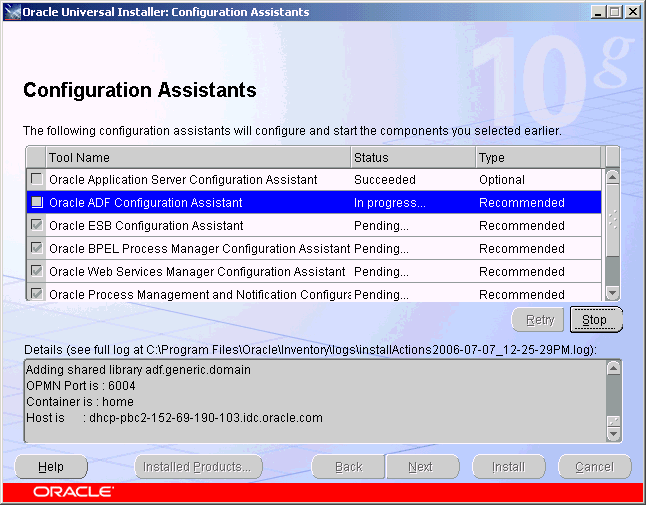The width and height of the screenshot is (646, 505).
Task: Click the assistants table scroll down arrow
Action: [x=613, y=293]
